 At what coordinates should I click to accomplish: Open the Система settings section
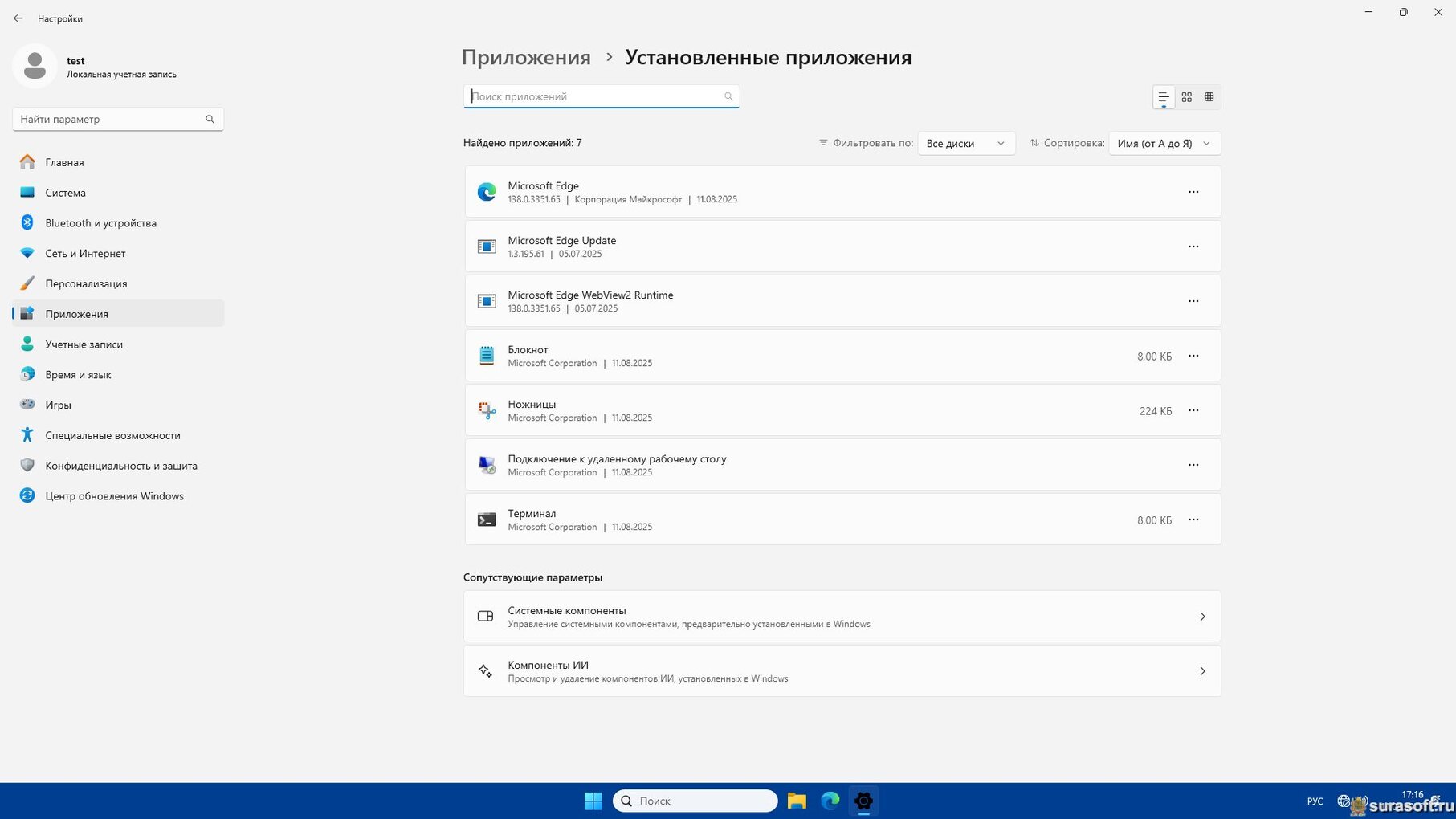pyautogui.click(x=118, y=193)
